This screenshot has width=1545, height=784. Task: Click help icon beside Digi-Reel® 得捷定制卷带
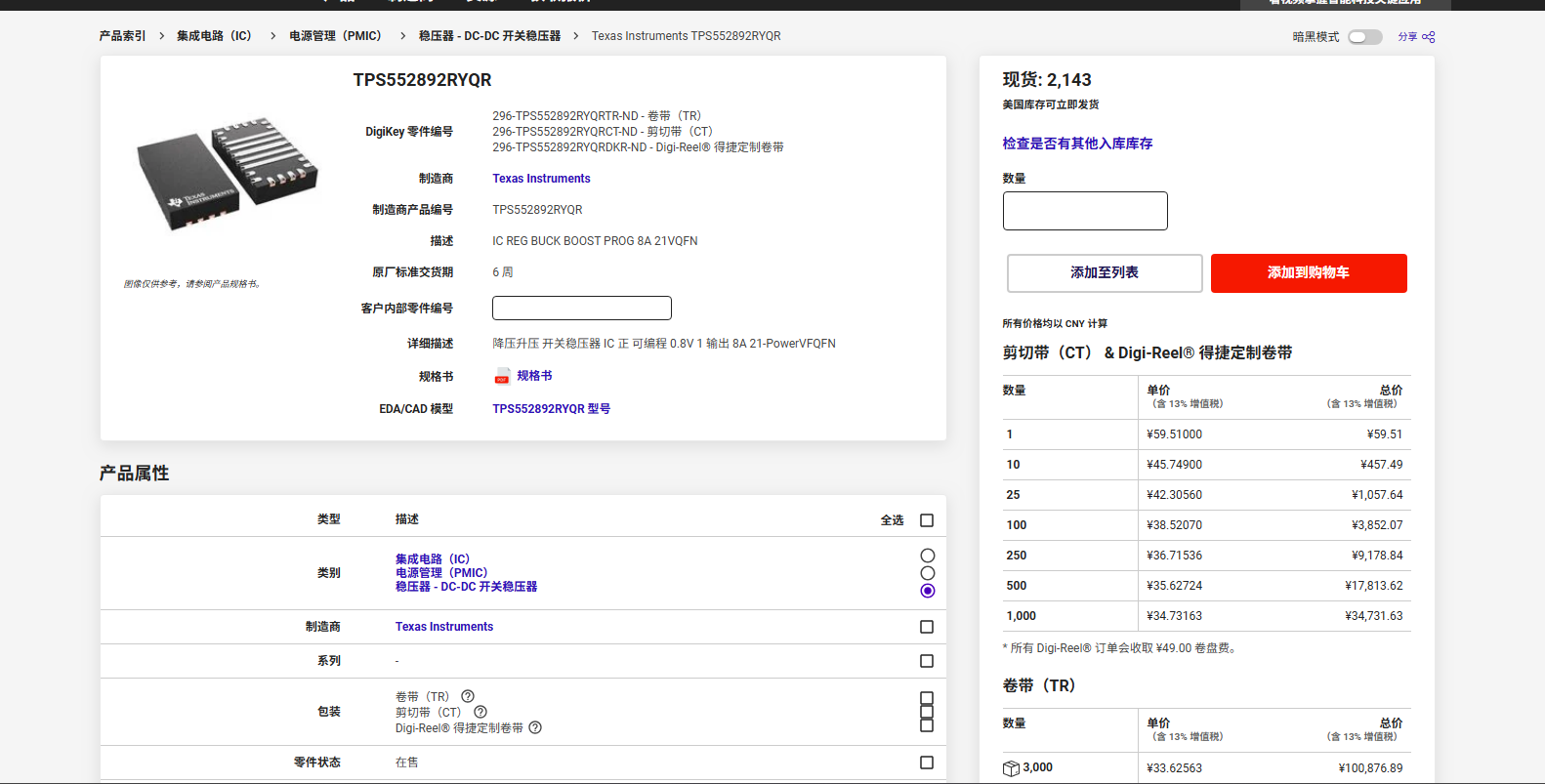point(535,727)
